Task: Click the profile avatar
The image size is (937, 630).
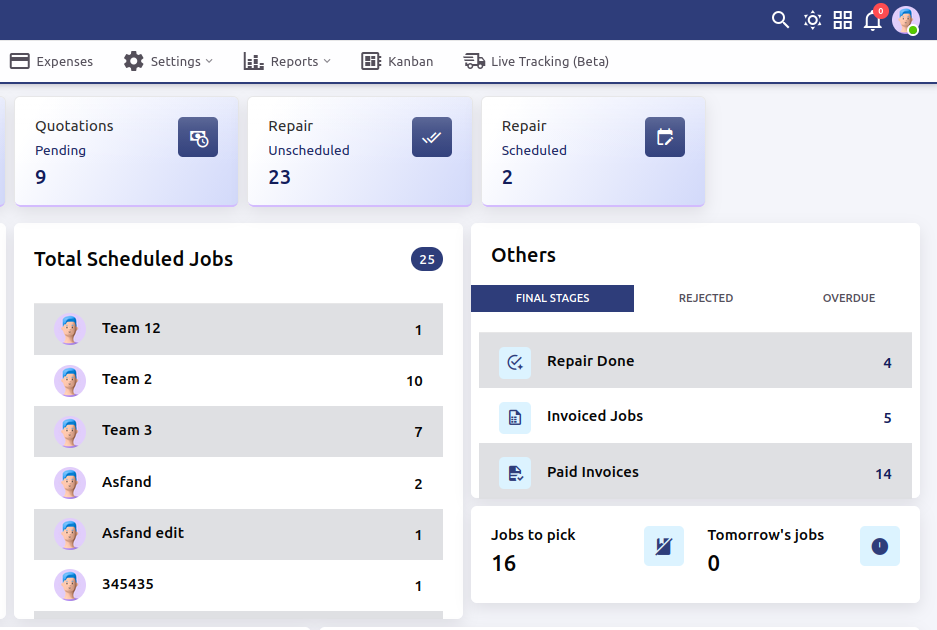Action: point(906,20)
